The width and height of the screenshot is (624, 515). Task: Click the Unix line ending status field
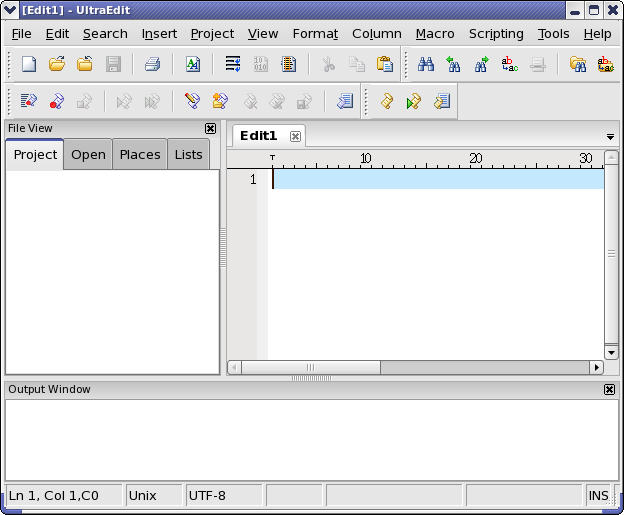pos(154,495)
